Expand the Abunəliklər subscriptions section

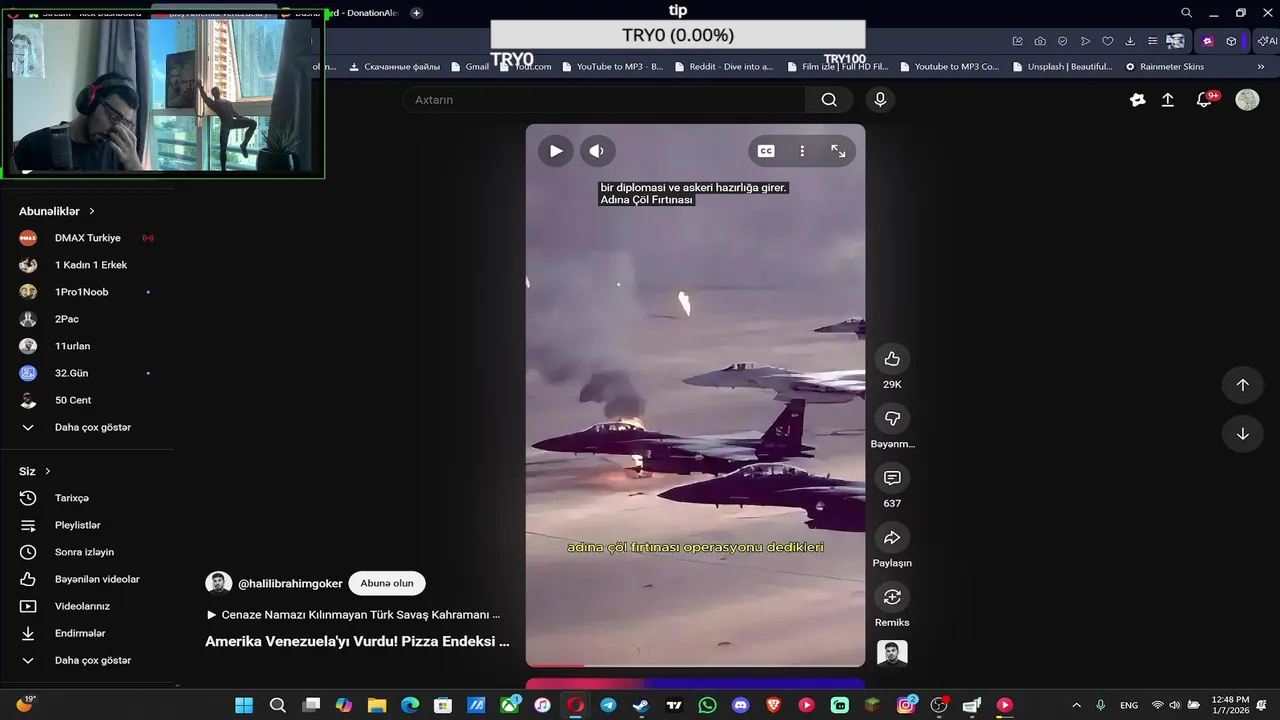coord(57,211)
